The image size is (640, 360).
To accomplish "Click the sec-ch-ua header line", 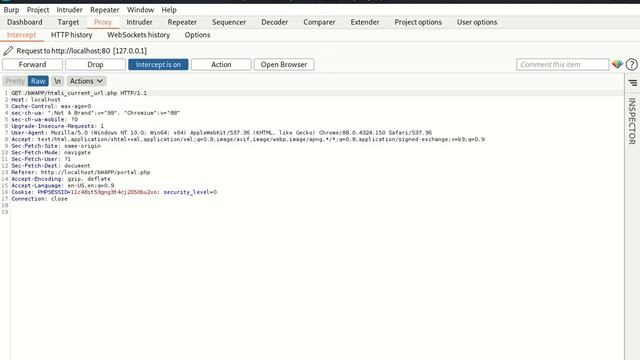I will pyautogui.click(x=96, y=113).
